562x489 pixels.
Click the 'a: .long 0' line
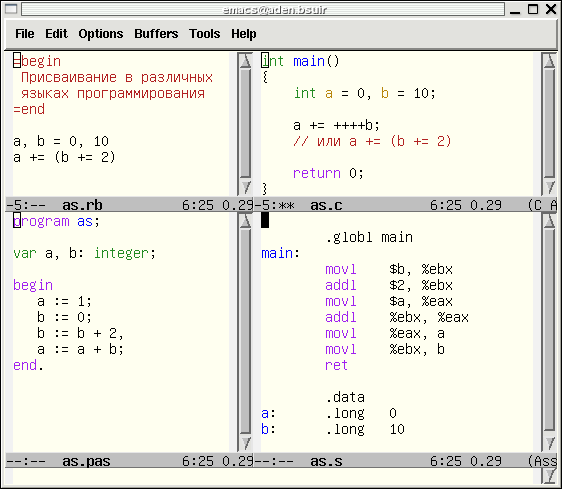coord(329,413)
